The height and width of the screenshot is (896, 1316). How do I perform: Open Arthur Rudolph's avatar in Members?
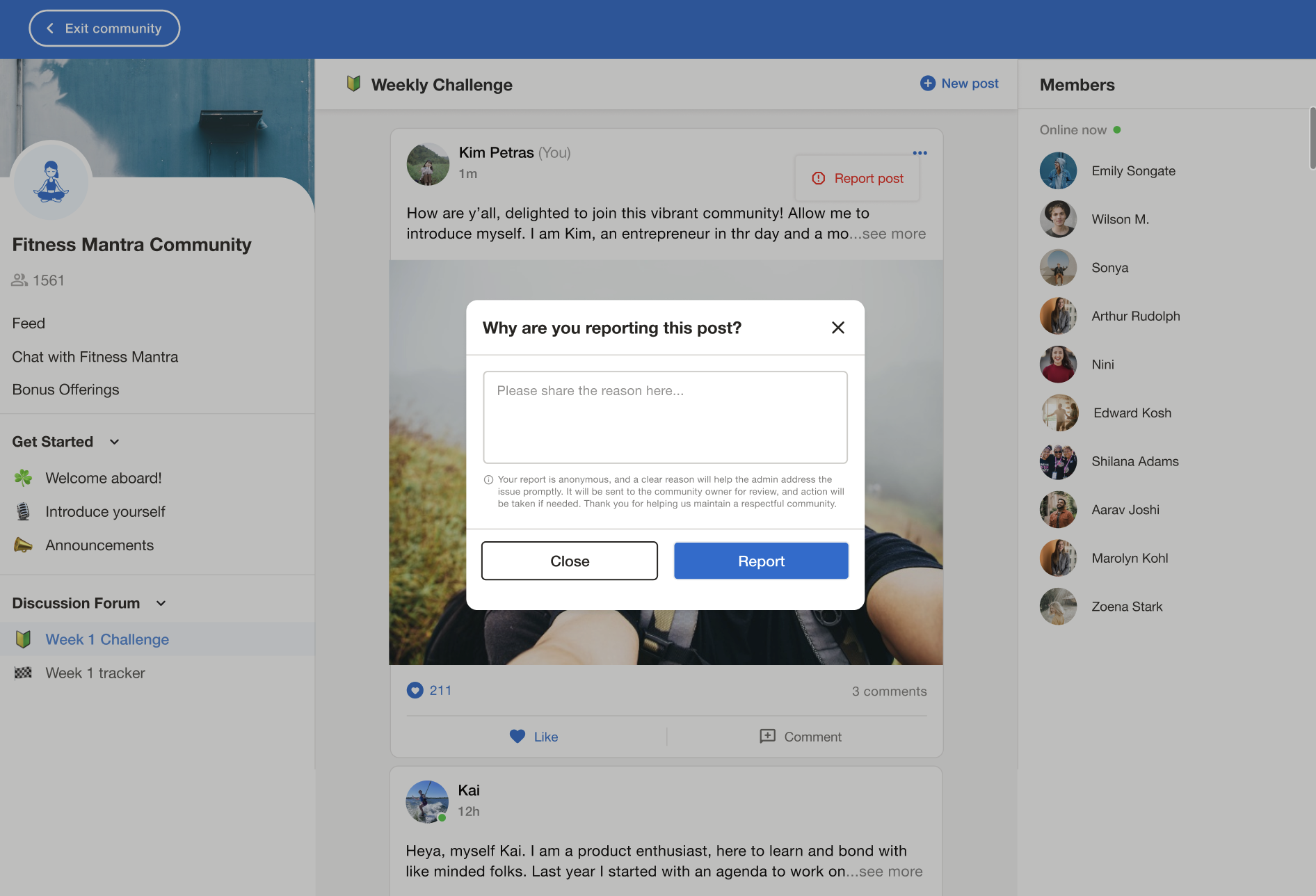(1058, 316)
